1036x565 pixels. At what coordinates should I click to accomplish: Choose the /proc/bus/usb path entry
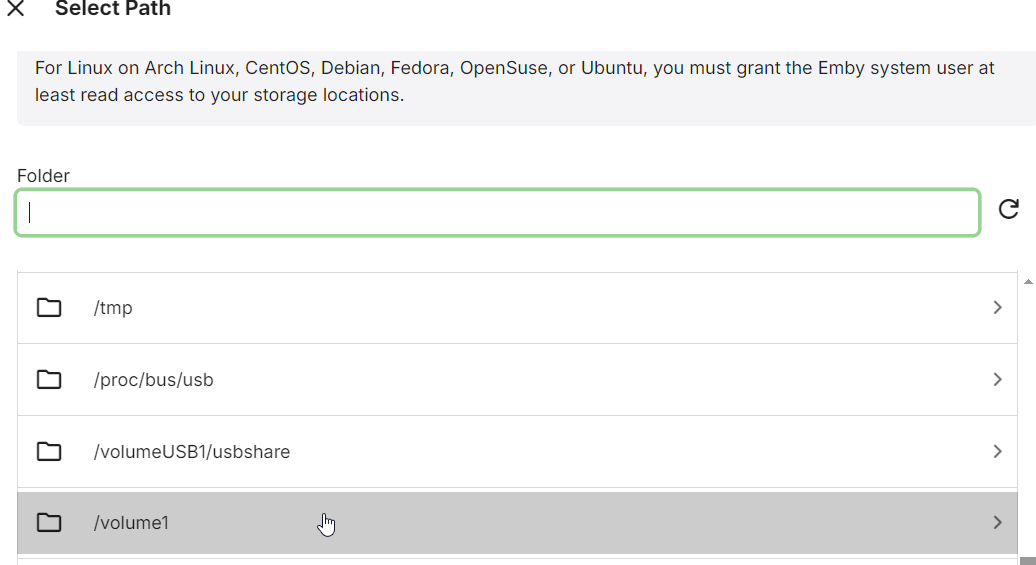tap(153, 380)
